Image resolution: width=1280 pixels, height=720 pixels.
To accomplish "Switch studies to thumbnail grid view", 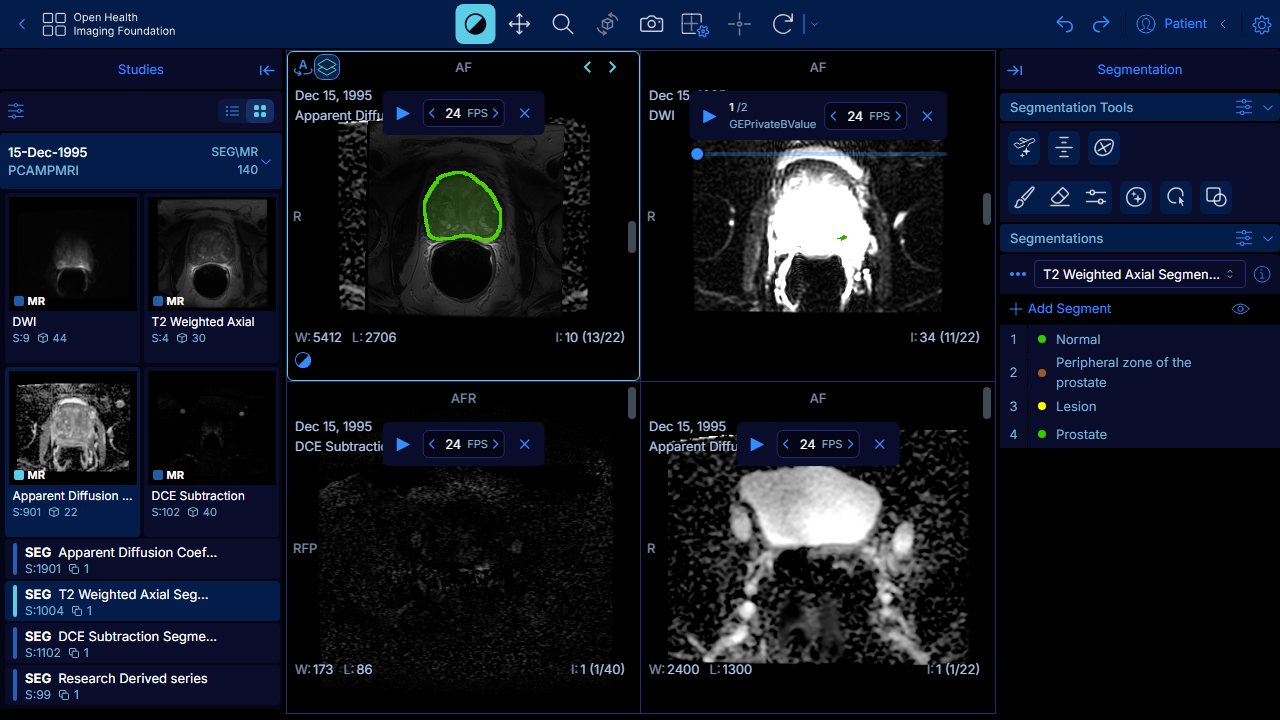I will [260, 111].
